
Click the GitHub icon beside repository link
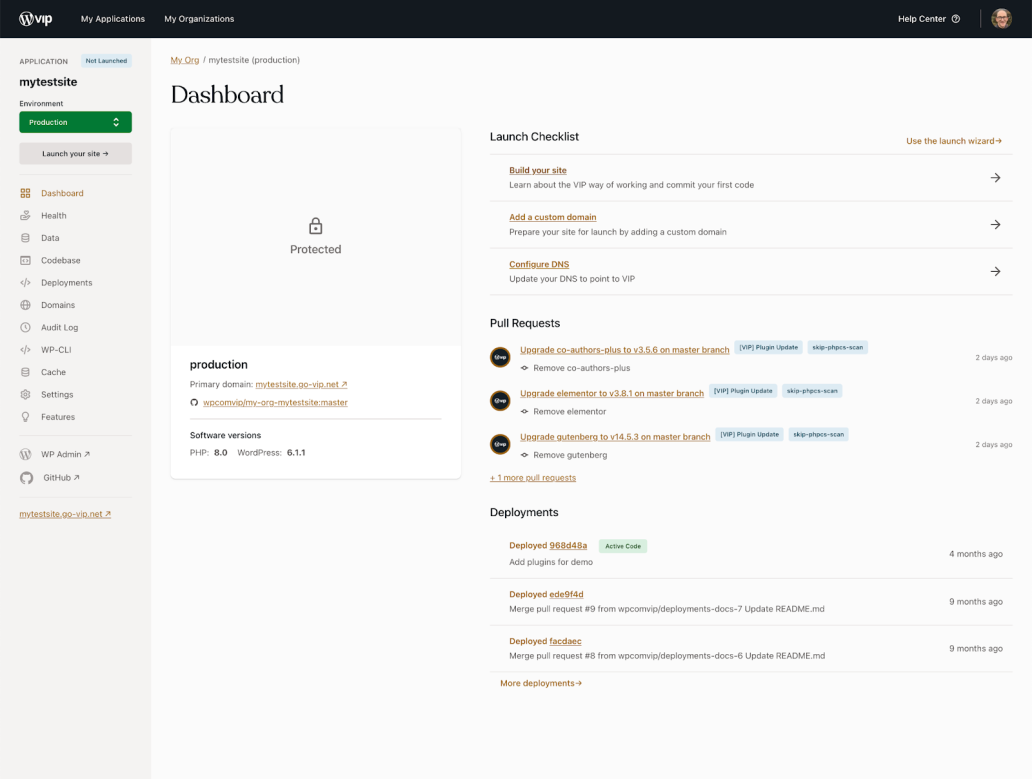(x=194, y=402)
